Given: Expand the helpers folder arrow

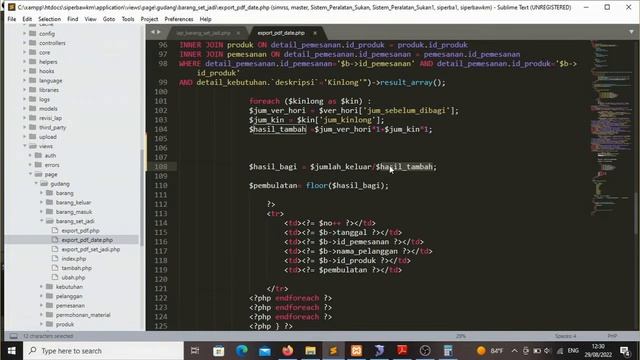Looking at the screenshot, I should (x=25, y=62).
